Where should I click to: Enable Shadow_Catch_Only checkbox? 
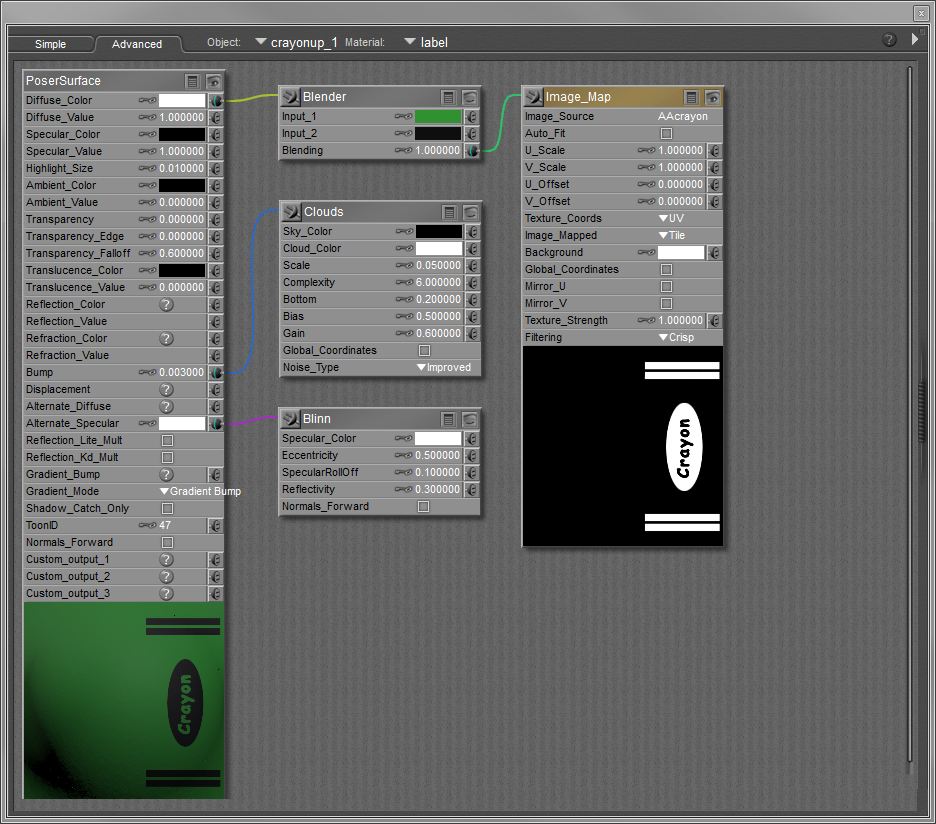pyautogui.click(x=167, y=508)
